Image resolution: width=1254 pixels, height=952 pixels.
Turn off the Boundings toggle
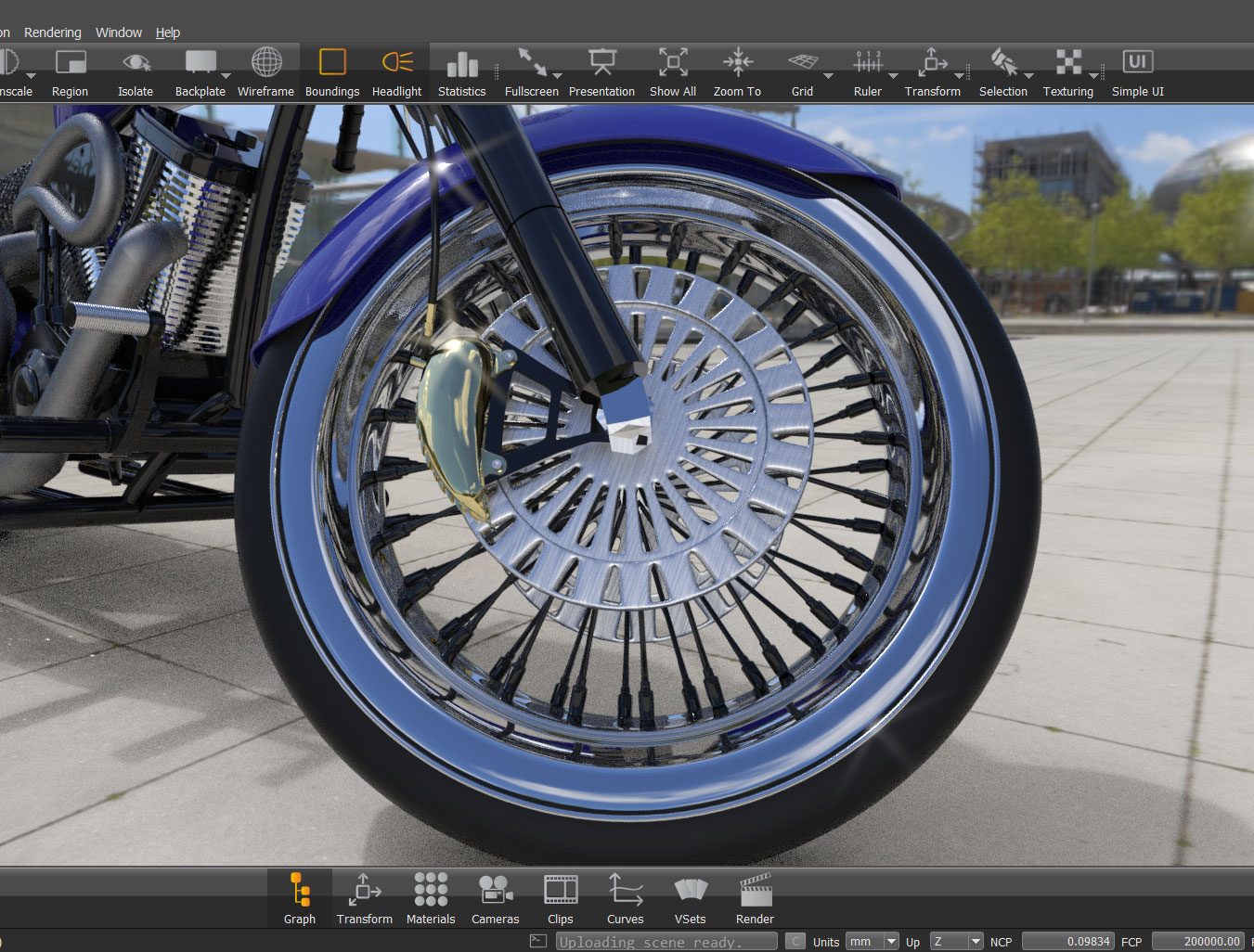tap(331, 63)
